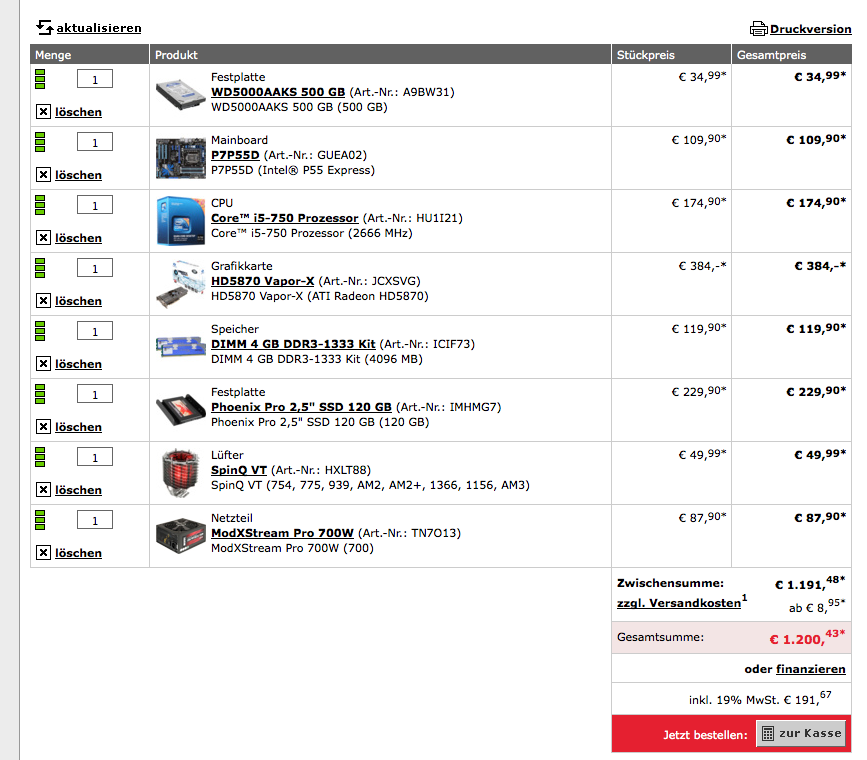Click the aktualisieren refresh arrows icon
The image size is (867, 760).
pyautogui.click(x=45, y=27)
